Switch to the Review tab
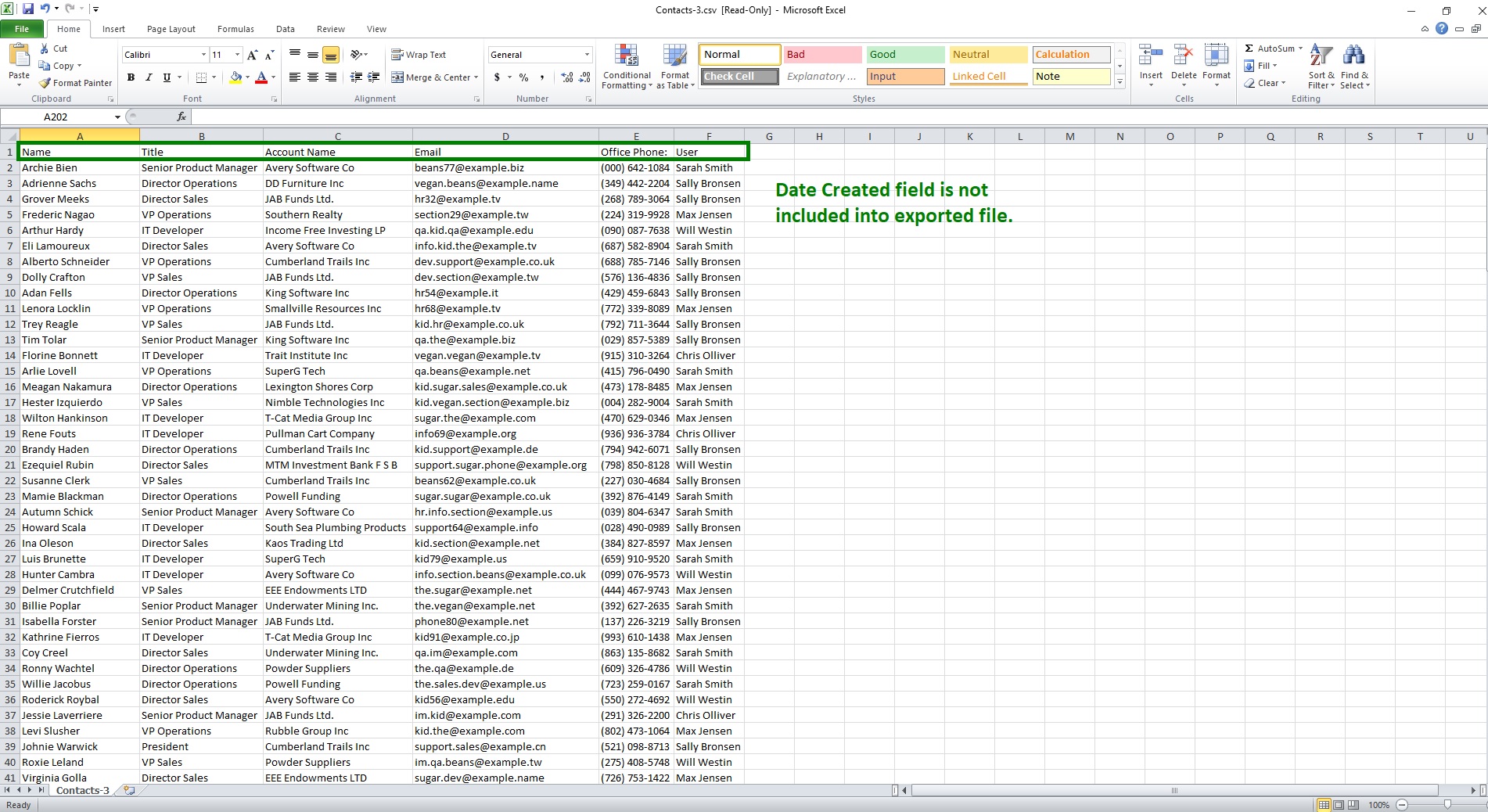1488x812 pixels. [x=331, y=29]
